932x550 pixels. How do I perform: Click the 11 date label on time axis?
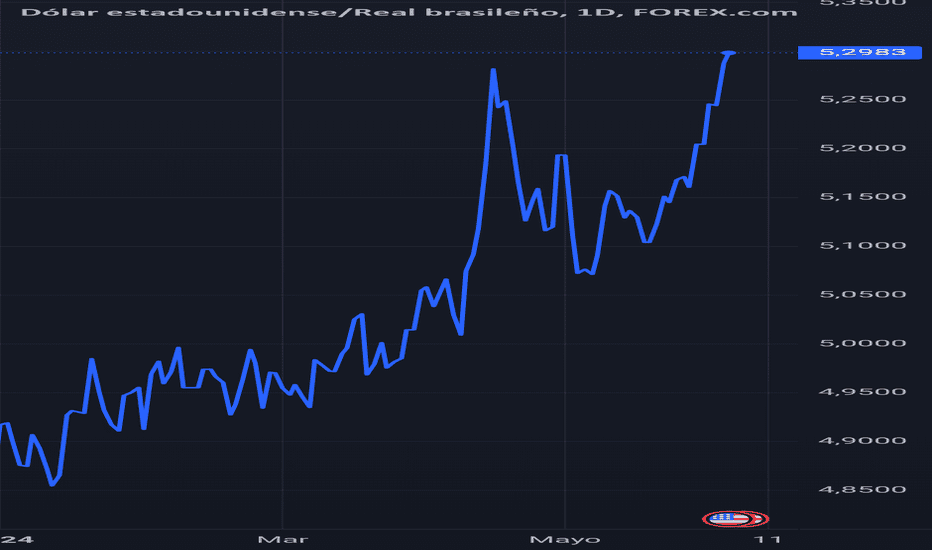[767, 540]
